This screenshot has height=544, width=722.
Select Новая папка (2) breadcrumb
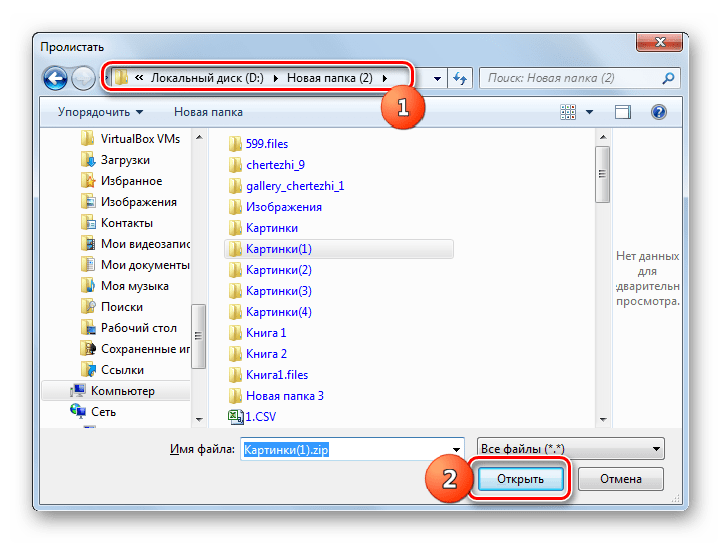pyautogui.click(x=330, y=78)
